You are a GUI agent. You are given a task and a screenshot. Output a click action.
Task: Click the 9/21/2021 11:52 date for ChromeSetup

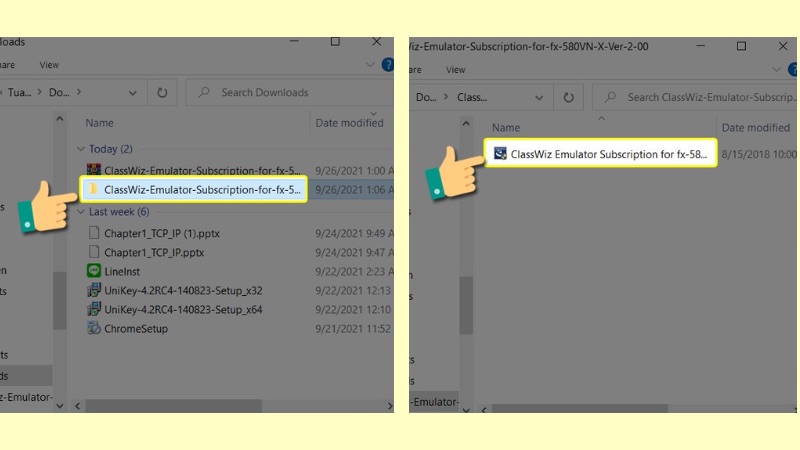353,328
